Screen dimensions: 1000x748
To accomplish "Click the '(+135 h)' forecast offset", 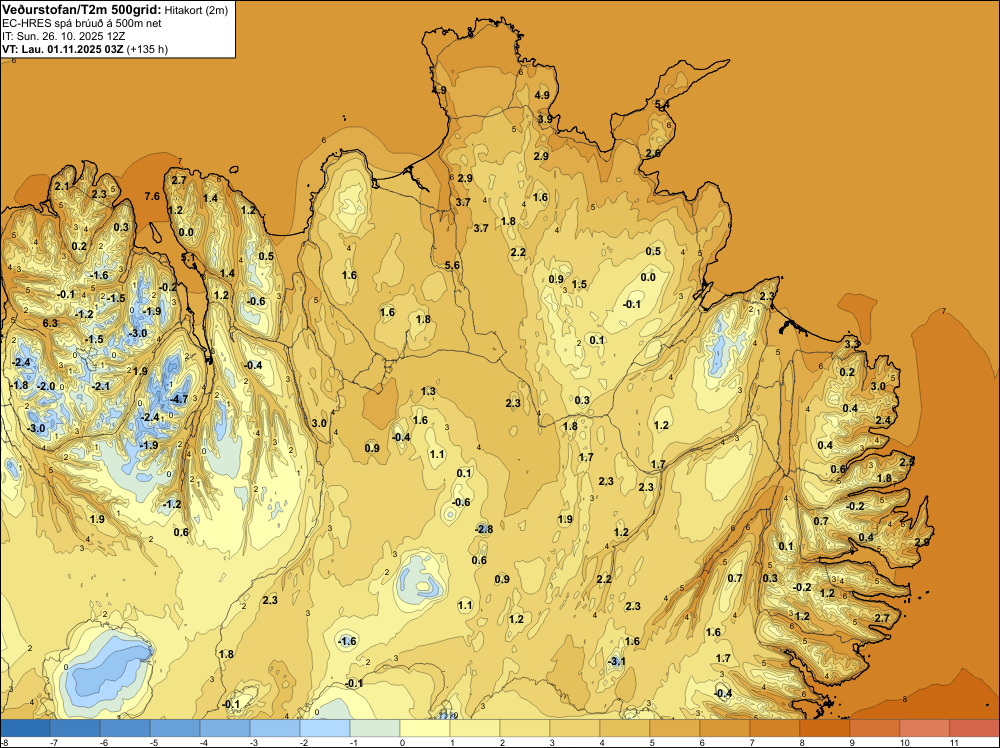I will coord(148,49).
